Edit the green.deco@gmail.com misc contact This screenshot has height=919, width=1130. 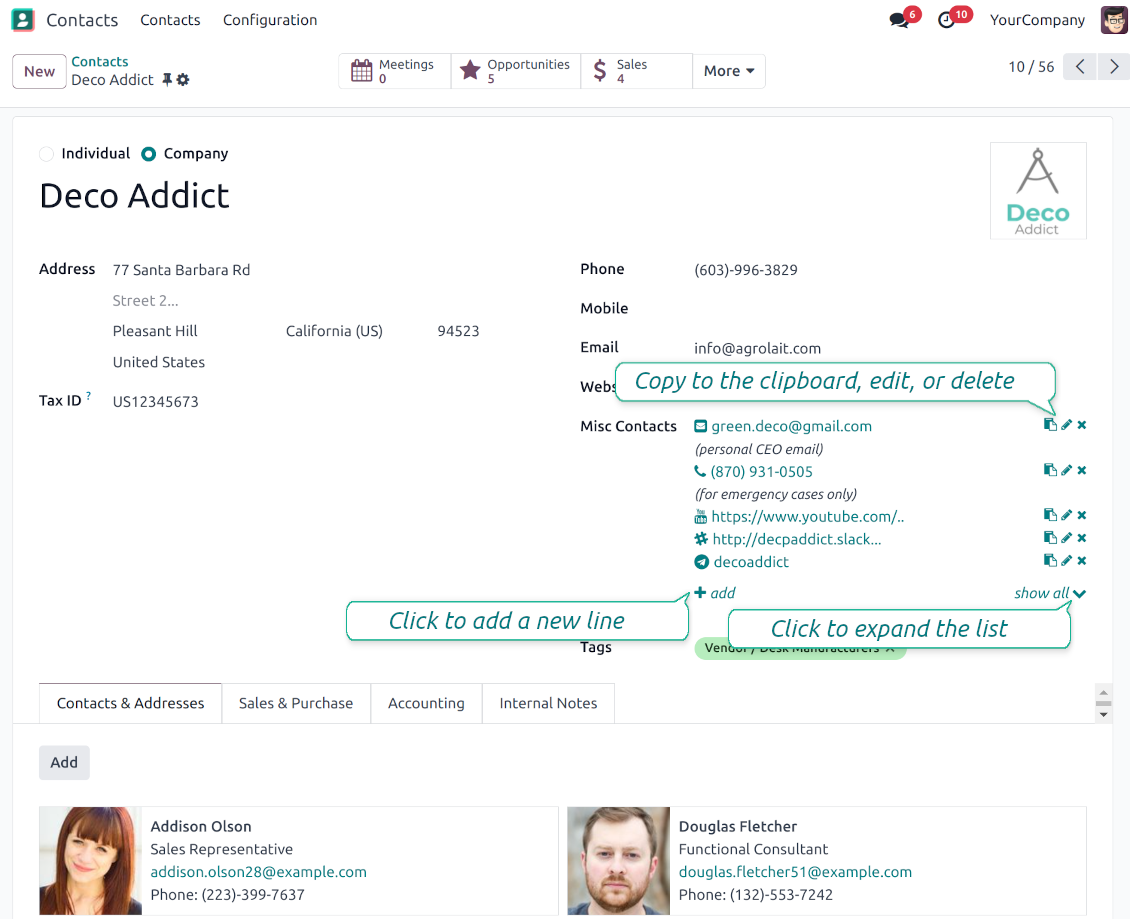pos(1067,425)
